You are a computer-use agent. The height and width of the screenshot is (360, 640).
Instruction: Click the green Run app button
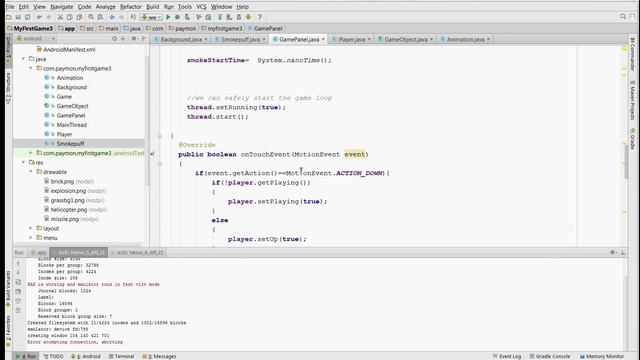point(168,17)
